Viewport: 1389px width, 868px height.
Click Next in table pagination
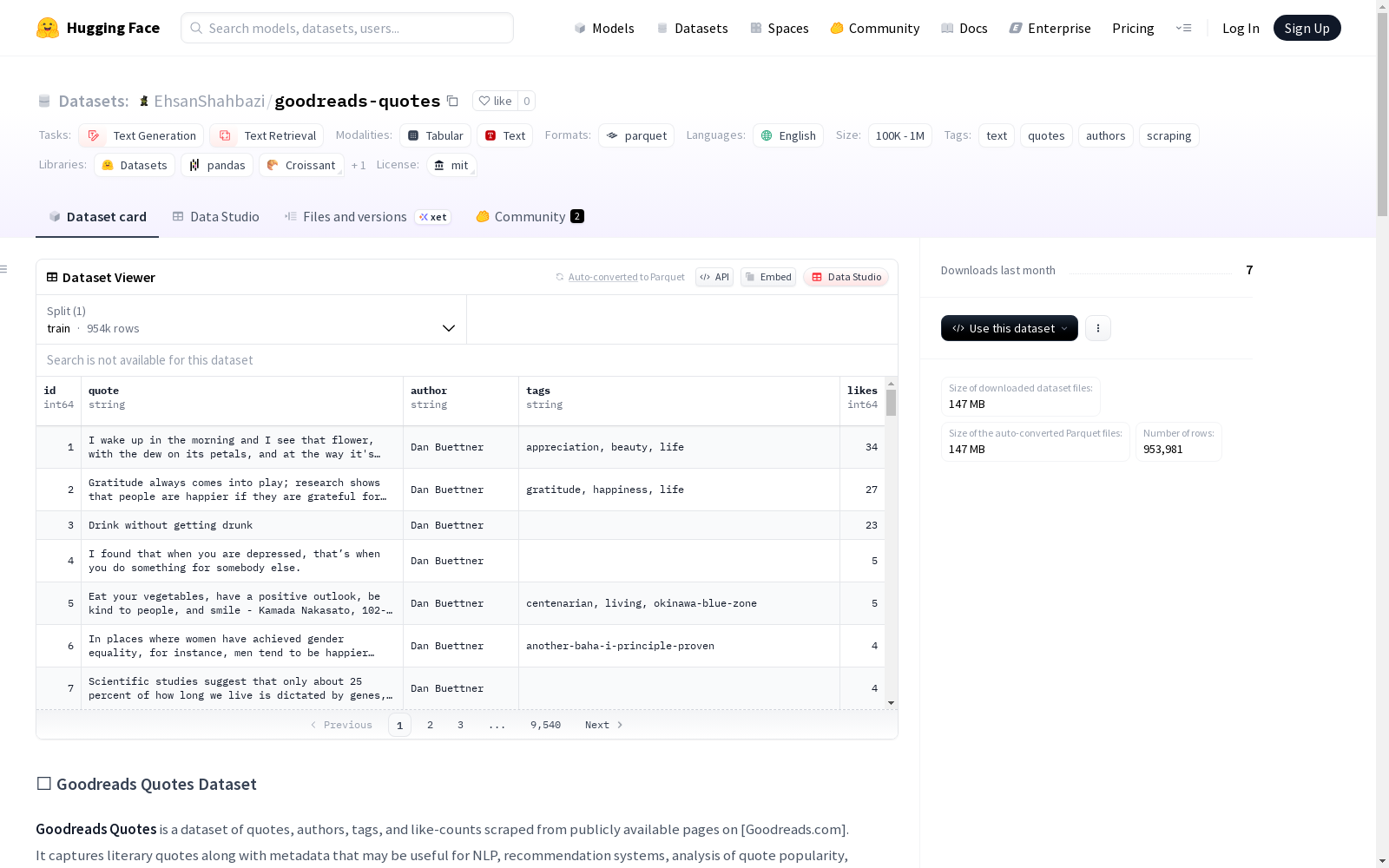click(x=604, y=725)
